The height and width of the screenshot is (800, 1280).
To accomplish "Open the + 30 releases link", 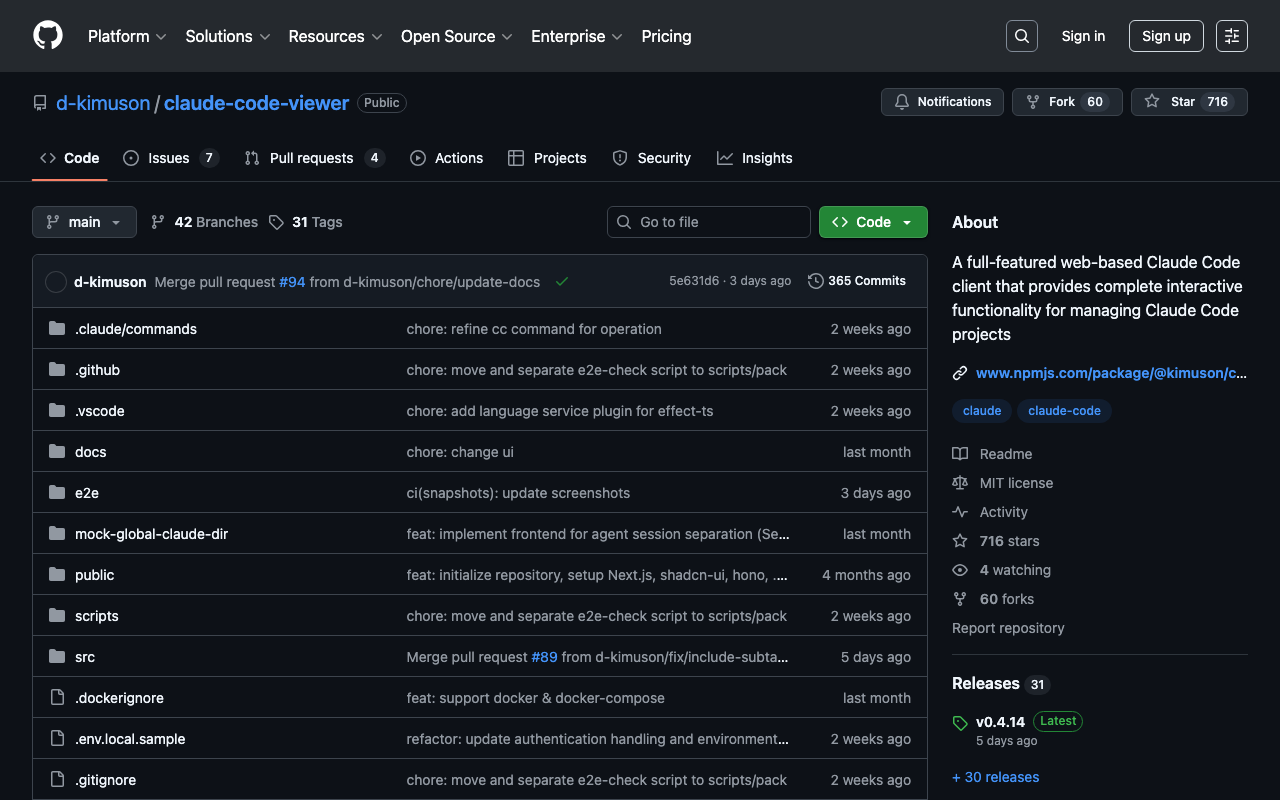I will pyautogui.click(x=995, y=777).
